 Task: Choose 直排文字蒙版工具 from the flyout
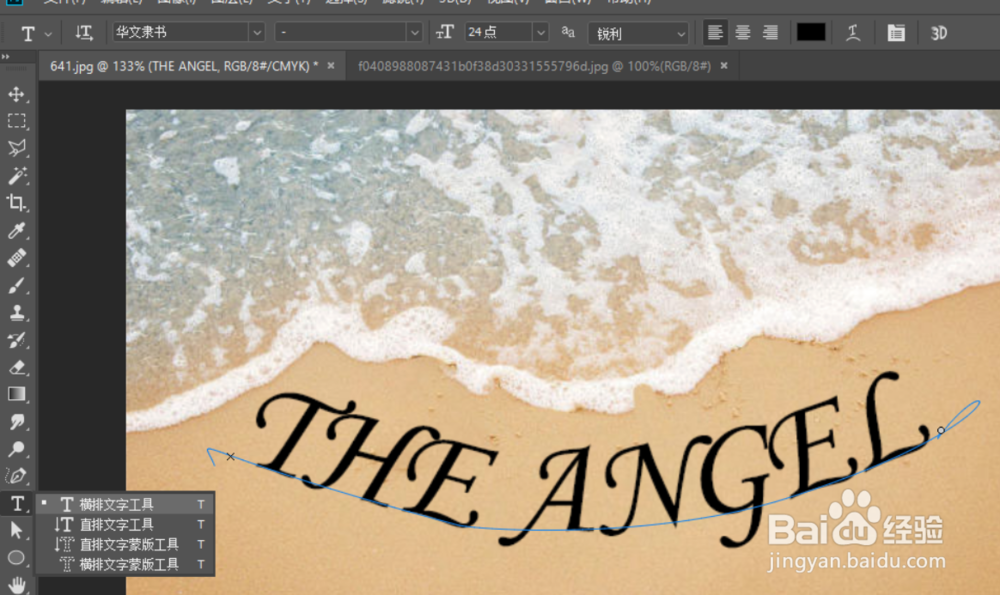(125, 545)
